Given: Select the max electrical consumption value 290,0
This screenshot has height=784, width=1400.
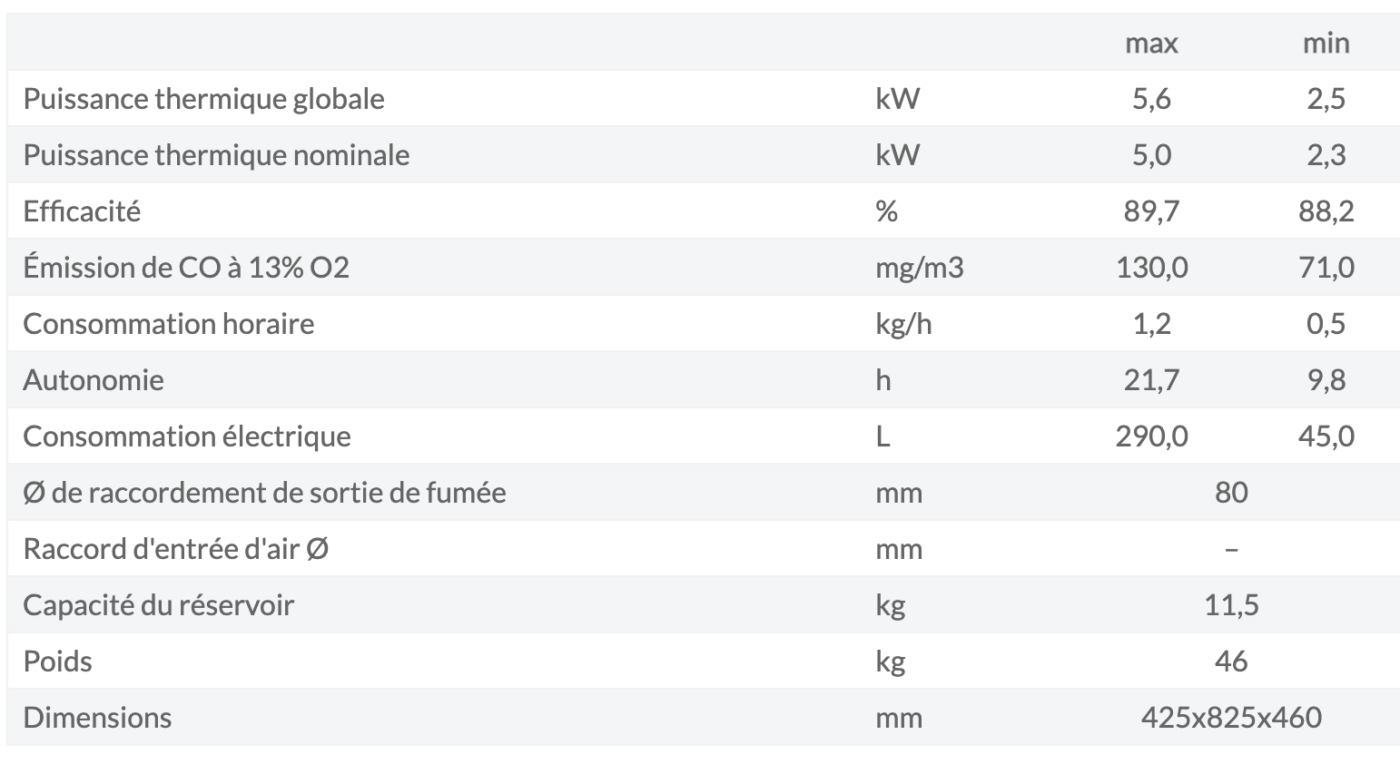Looking at the screenshot, I should (1150, 436).
